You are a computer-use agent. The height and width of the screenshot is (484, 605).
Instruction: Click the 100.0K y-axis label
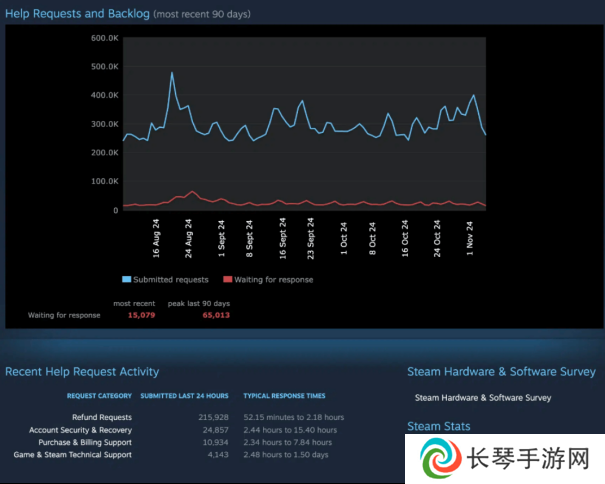105,181
